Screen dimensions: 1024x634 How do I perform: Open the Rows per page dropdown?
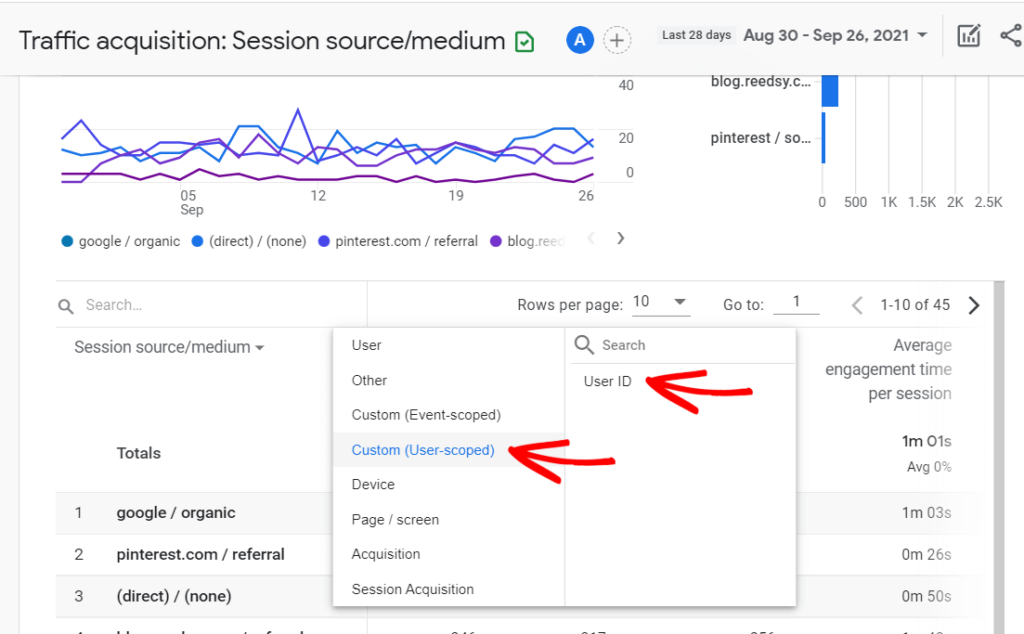[661, 300]
